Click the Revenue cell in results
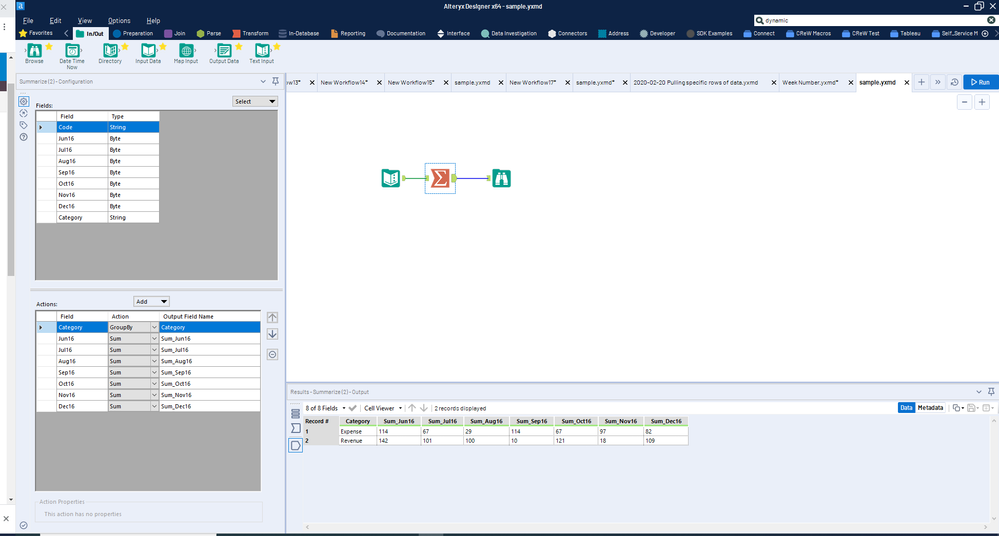999x536 pixels. point(357,440)
